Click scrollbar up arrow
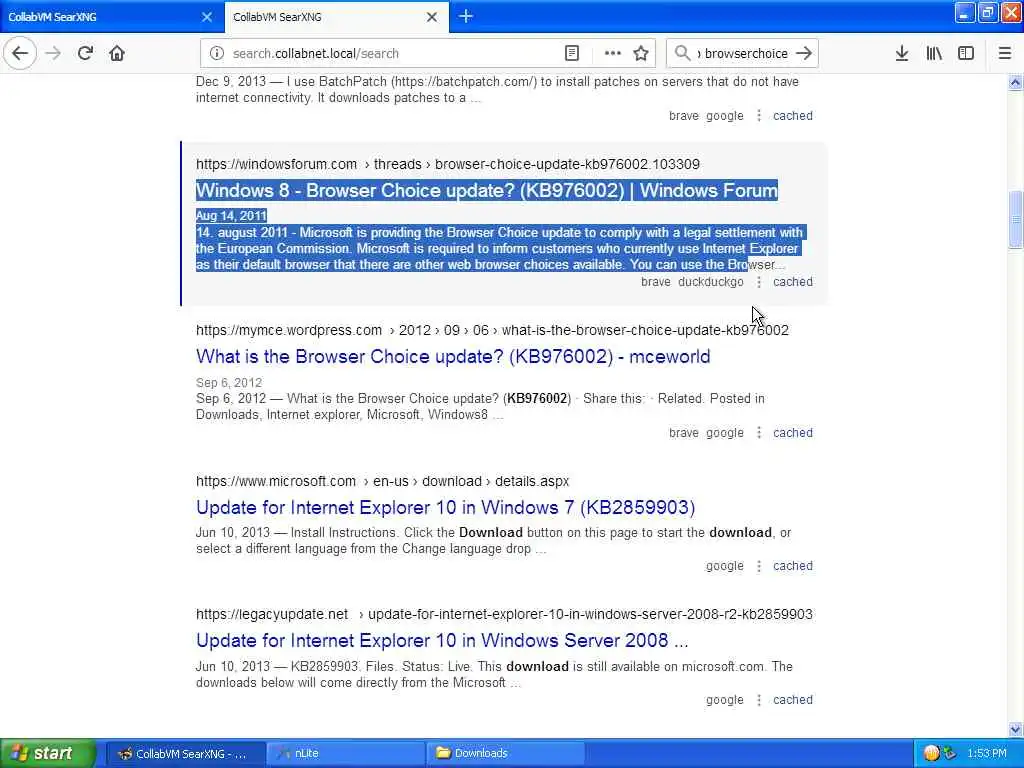 coord(1015,82)
